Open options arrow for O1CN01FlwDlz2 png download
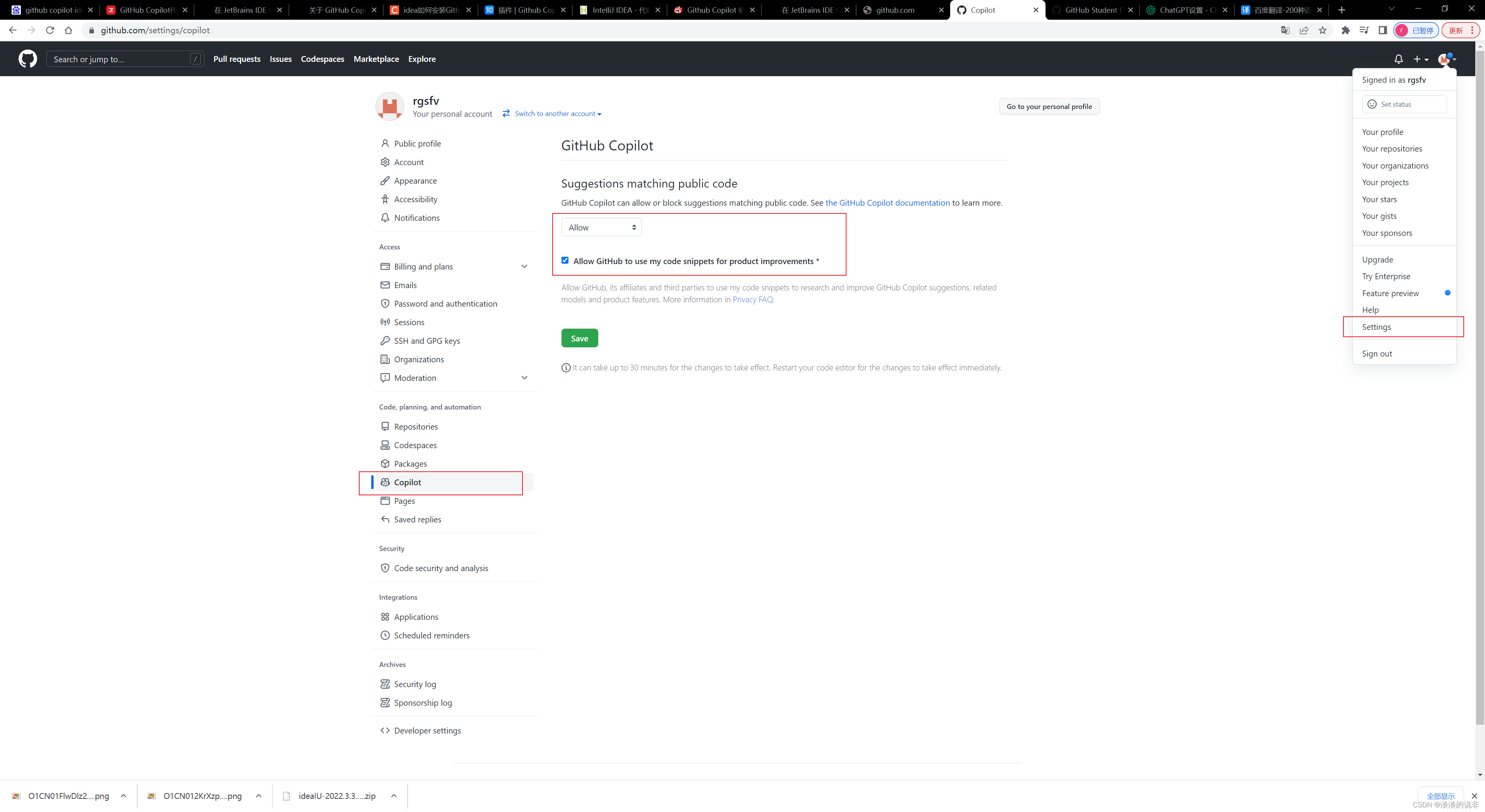Viewport: 1485px width, 812px height. tap(123, 796)
